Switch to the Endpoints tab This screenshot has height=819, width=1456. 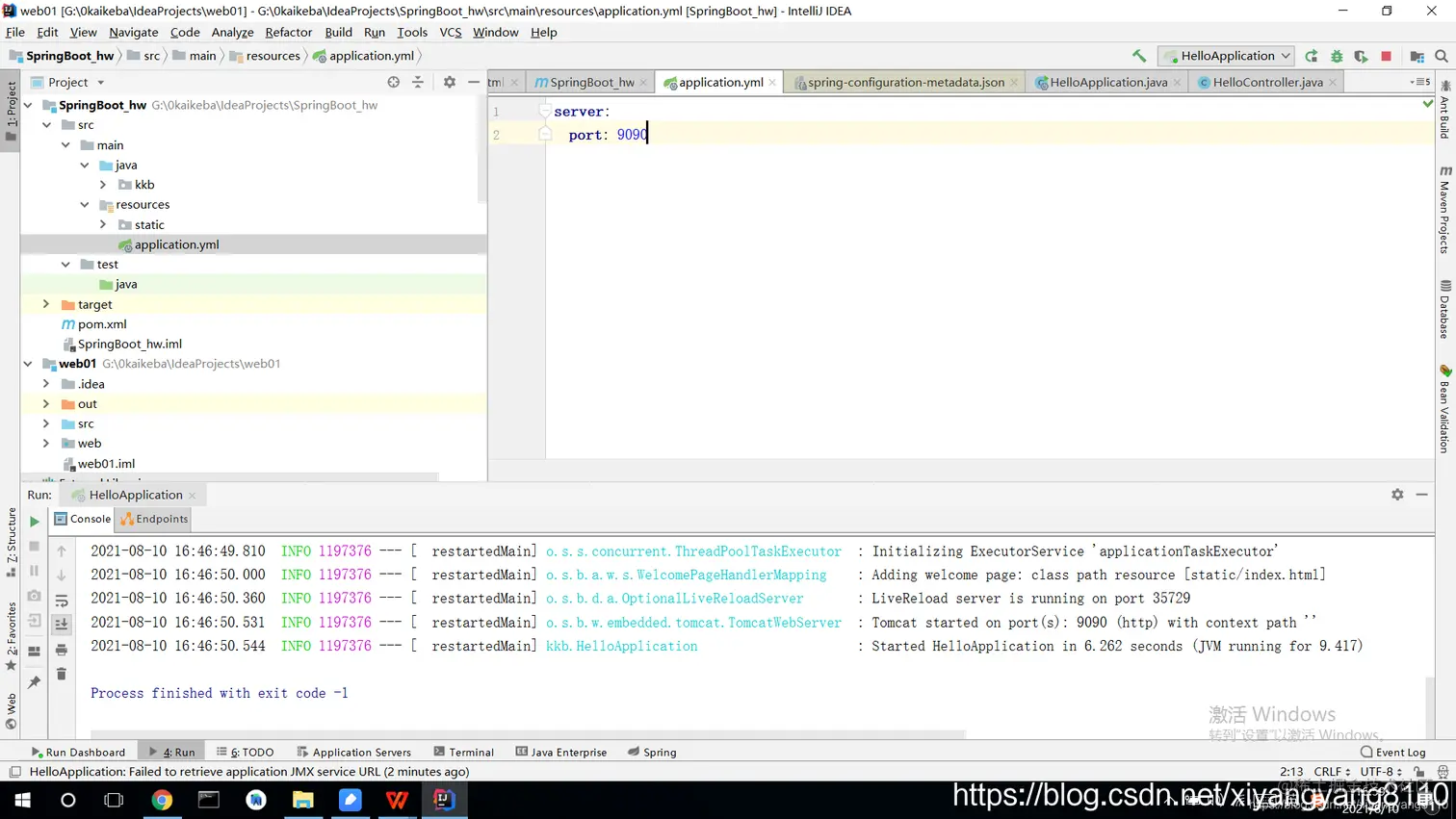click(154, 519)
